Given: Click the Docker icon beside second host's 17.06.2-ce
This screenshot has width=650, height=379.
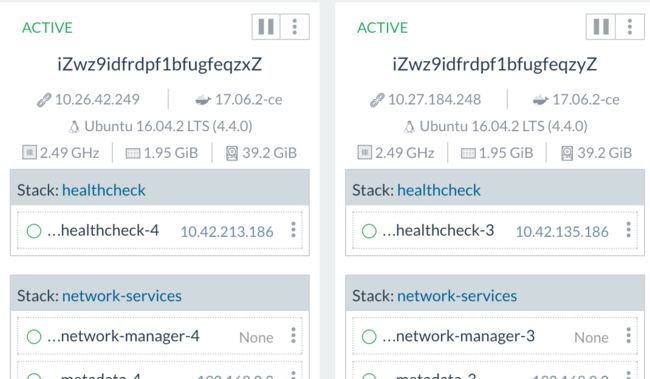Looking at the screenshot, I should pyautogui.click(x=540, y=100).
